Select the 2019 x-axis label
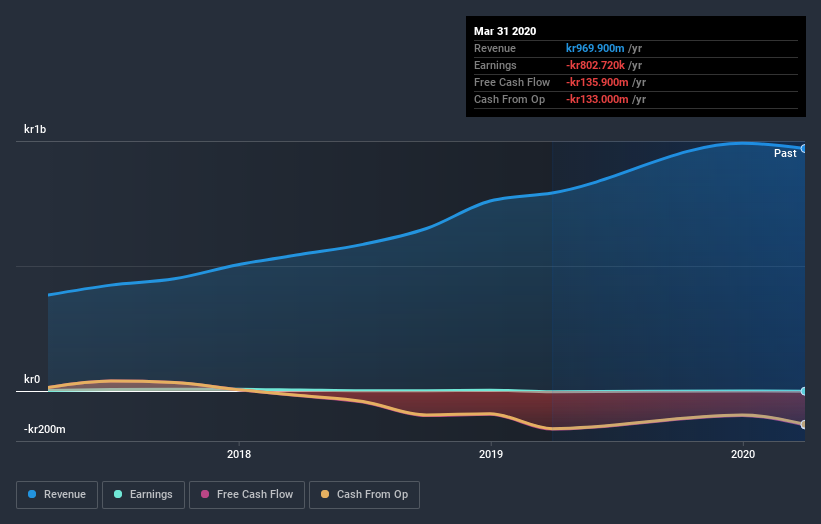The image size is (821, 524). tap(491, 454)
